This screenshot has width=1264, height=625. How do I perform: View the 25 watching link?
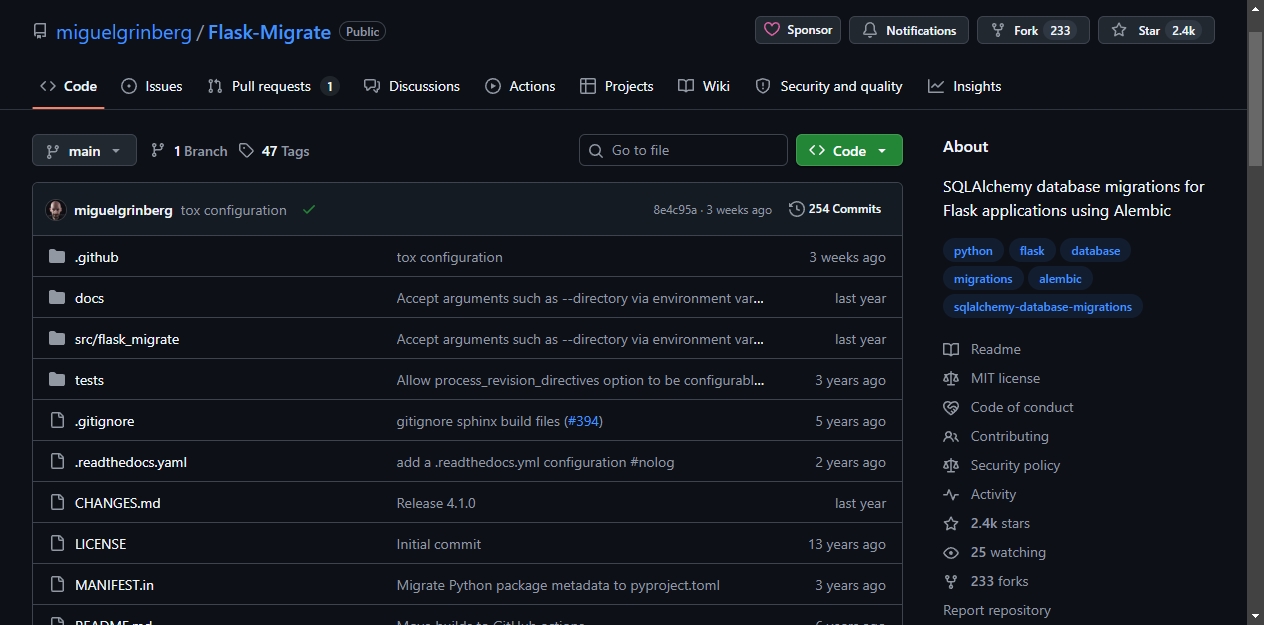(995, 552)
